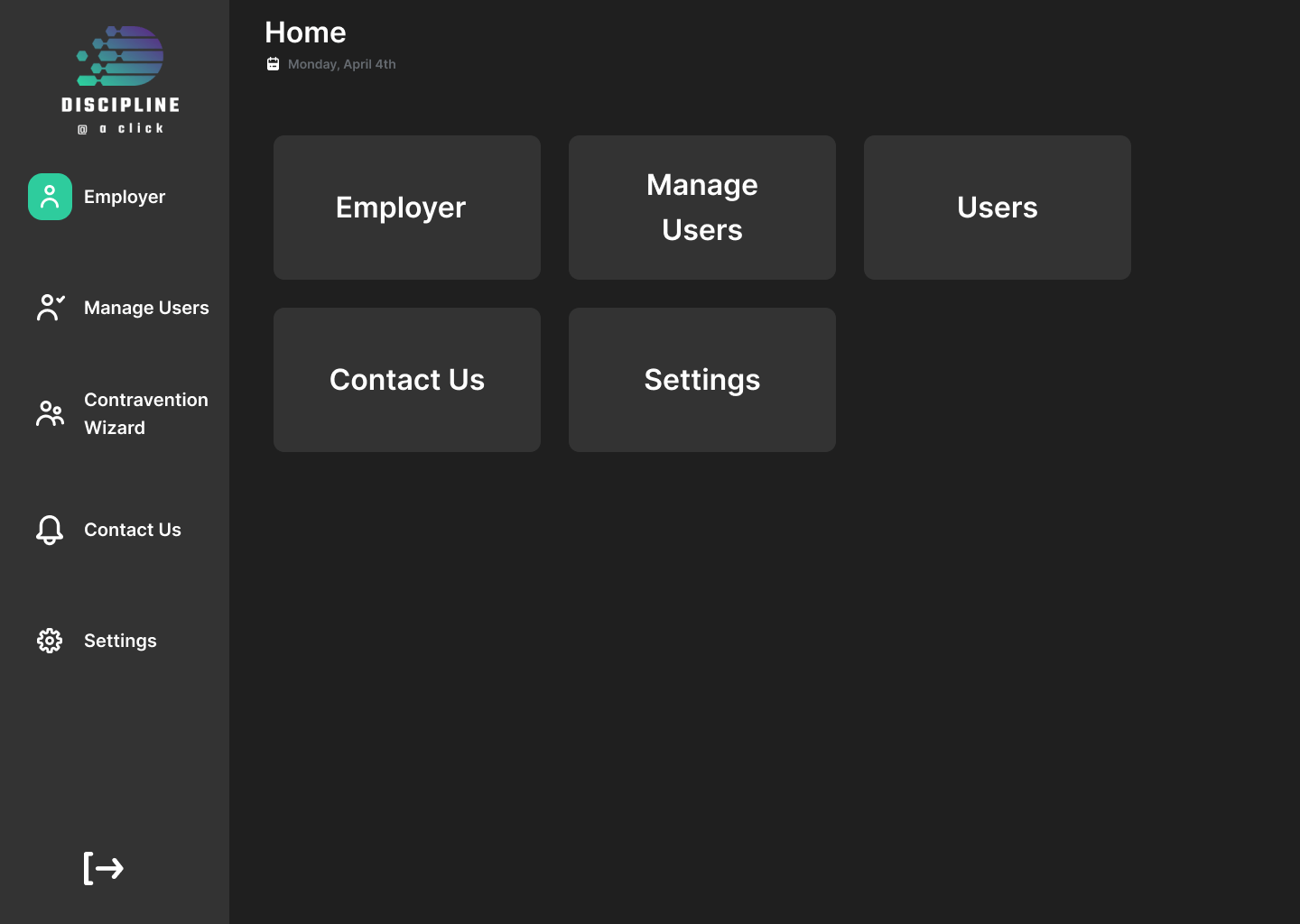The image size is (1300, 924).
Task: Open Employer from the sidebar menu label
Action: pos(125,197)
